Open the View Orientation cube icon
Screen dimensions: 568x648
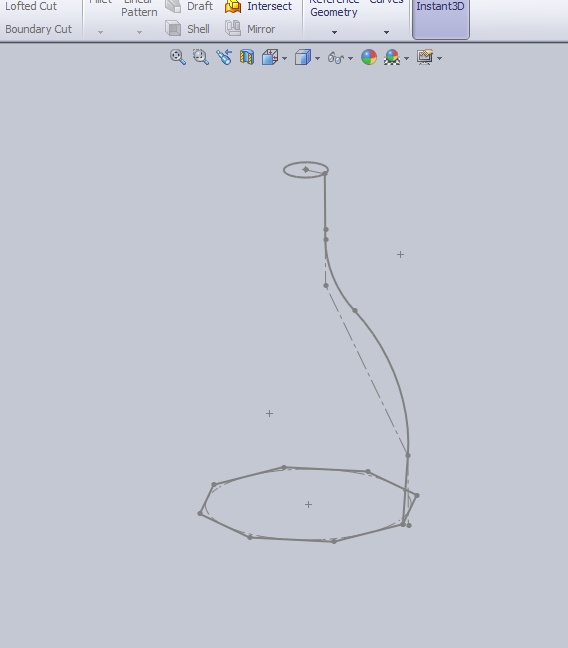click(x=270, y=57)
